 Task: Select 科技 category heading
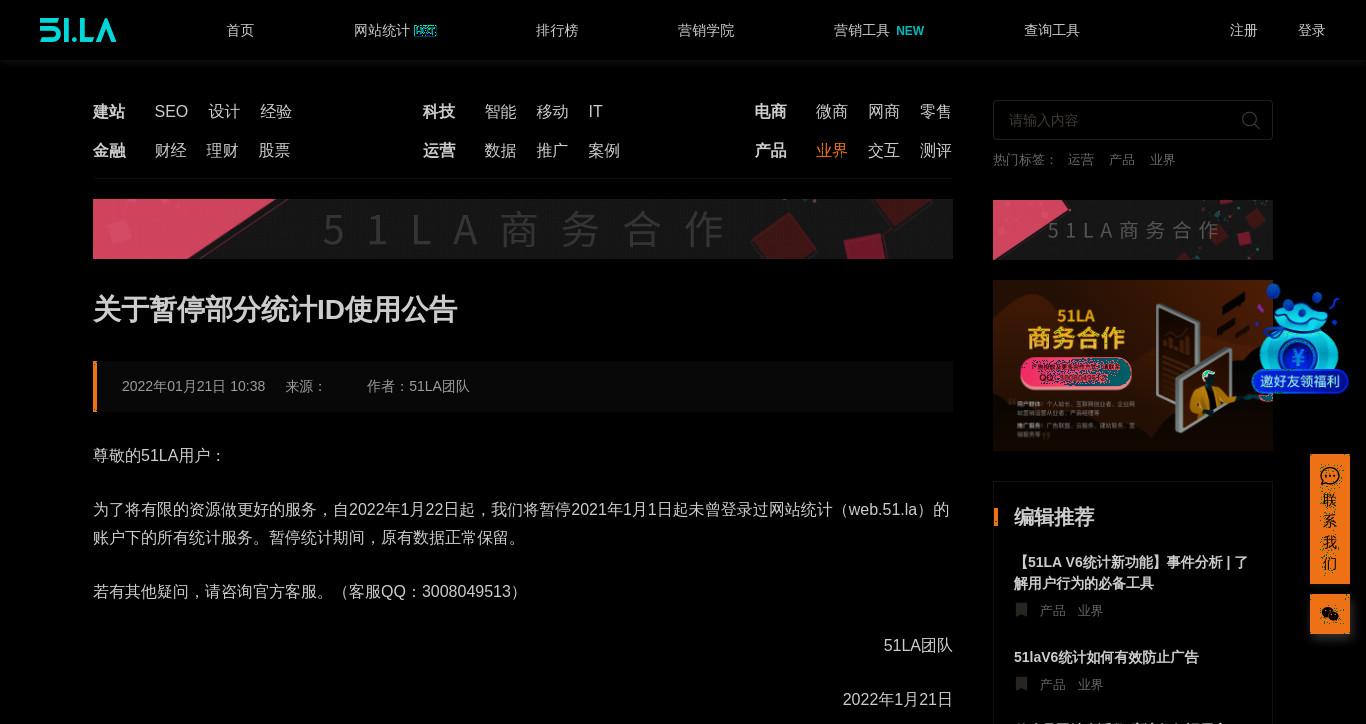pos(439,112)
